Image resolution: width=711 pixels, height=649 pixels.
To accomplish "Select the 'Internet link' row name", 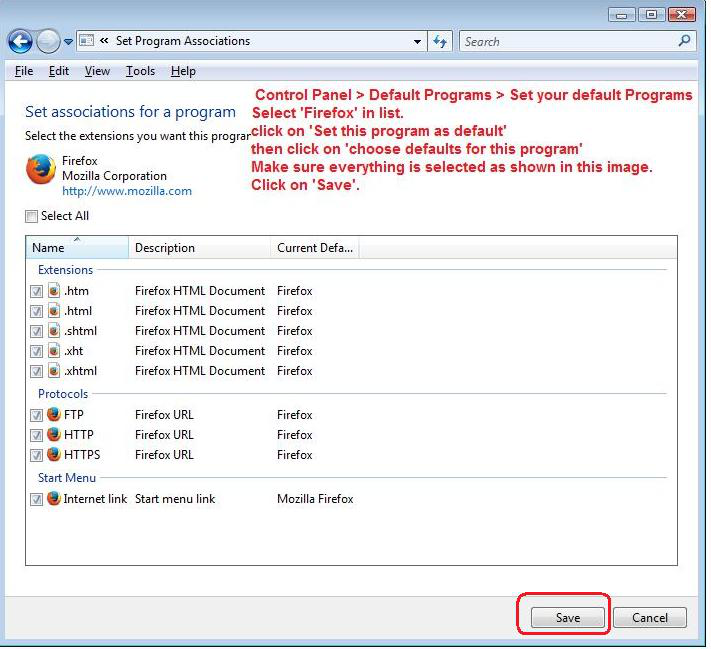I will (95, 499).
